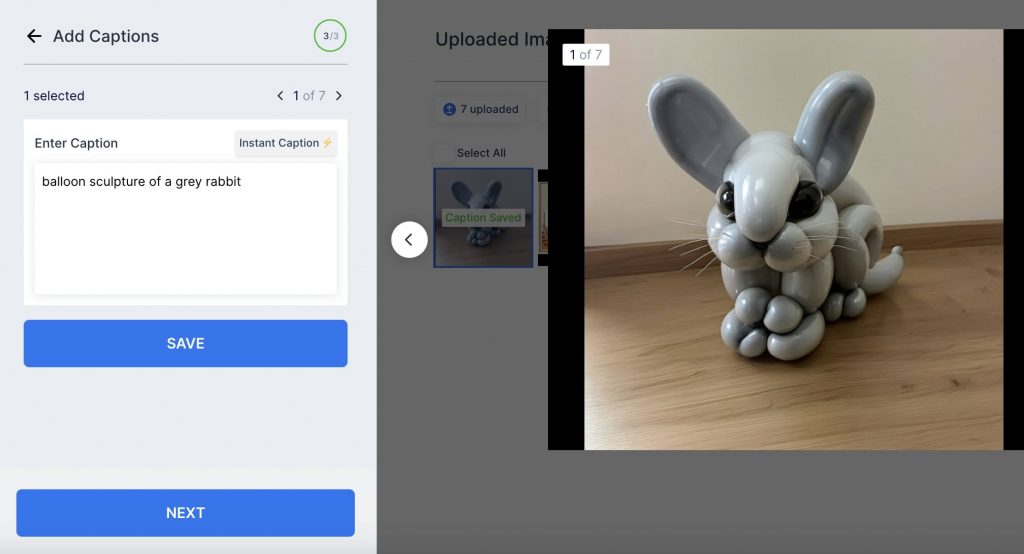Click inside the caption text area
The width and height of the screenshot is (1024, 554).
(x=185, y=229)
